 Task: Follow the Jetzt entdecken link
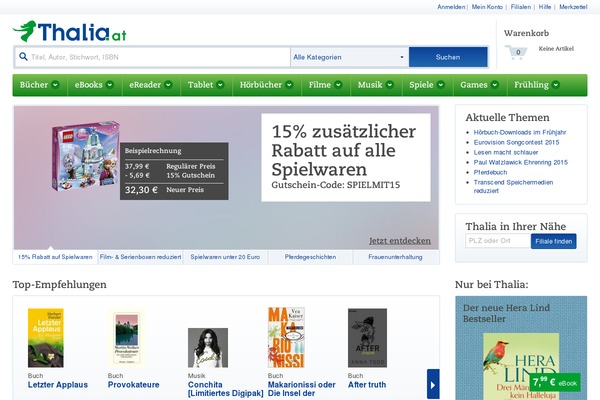400,241
